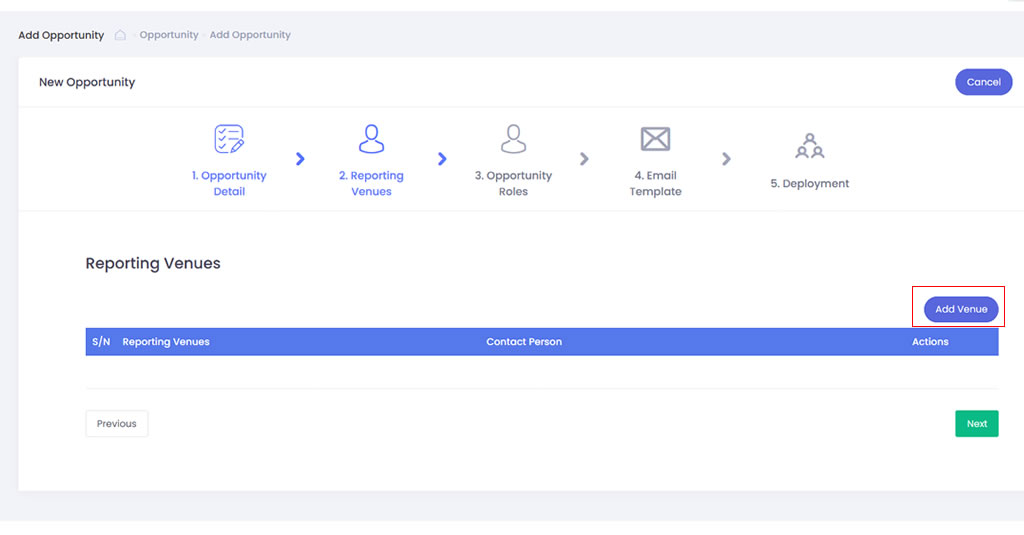Go to the '1. Opportunity Detail' step label
This screenshot has width=1024, height=535.
[x=229, y=183]
